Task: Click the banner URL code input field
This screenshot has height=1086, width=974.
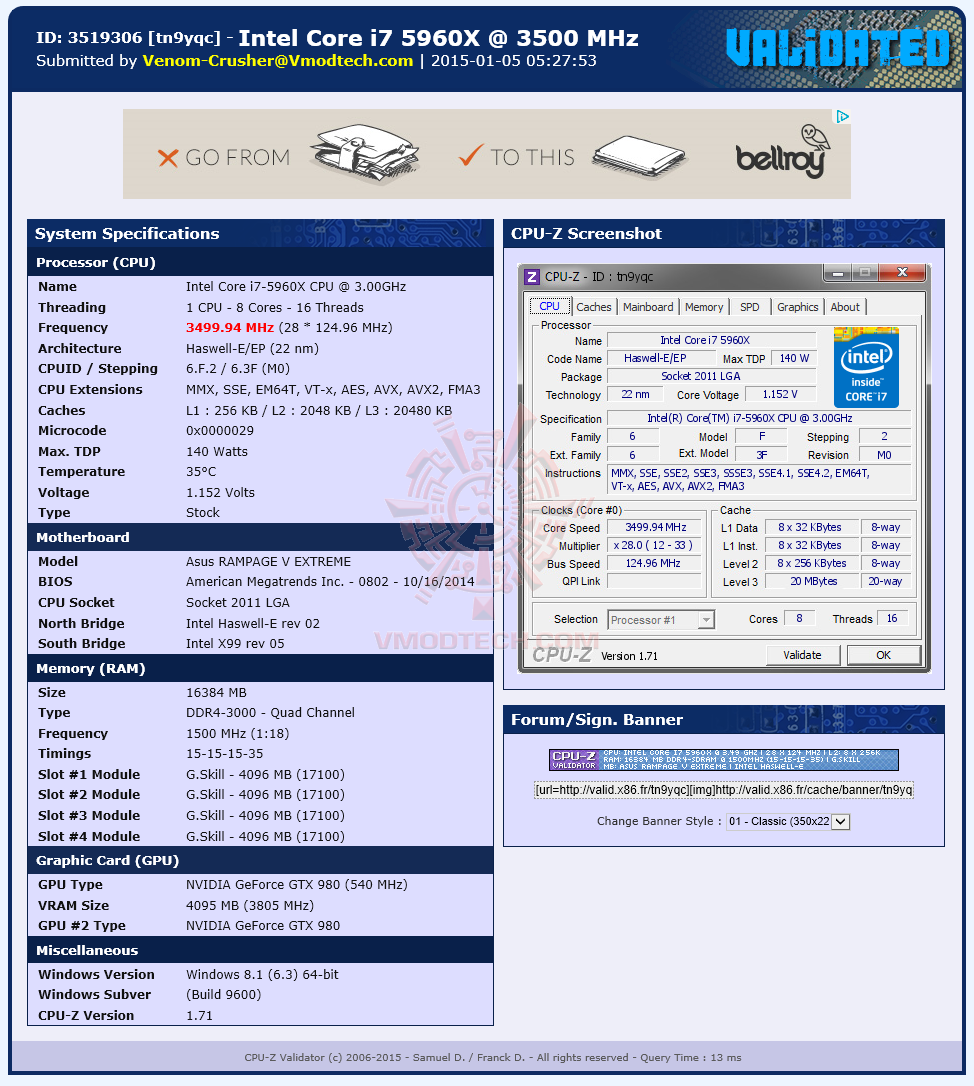Action: [x=724, y=790]
